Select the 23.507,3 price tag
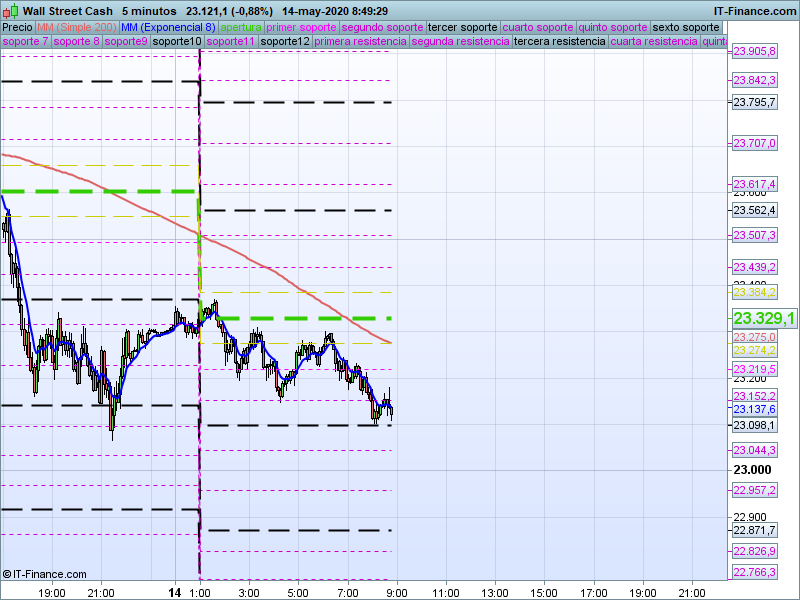 [755, 235]
